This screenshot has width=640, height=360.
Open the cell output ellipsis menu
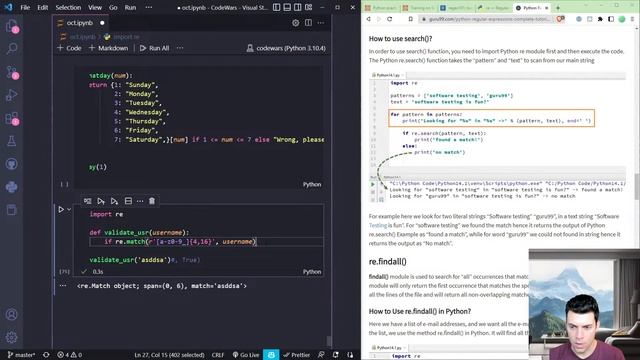63,286
